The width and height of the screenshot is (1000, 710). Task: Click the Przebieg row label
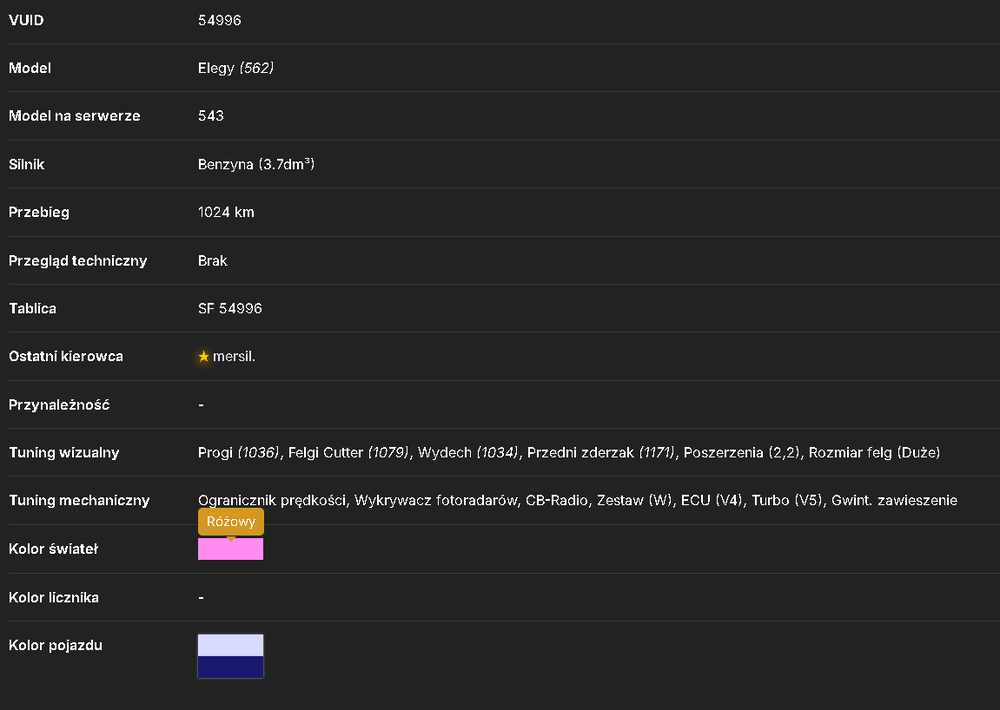[39, 212]
